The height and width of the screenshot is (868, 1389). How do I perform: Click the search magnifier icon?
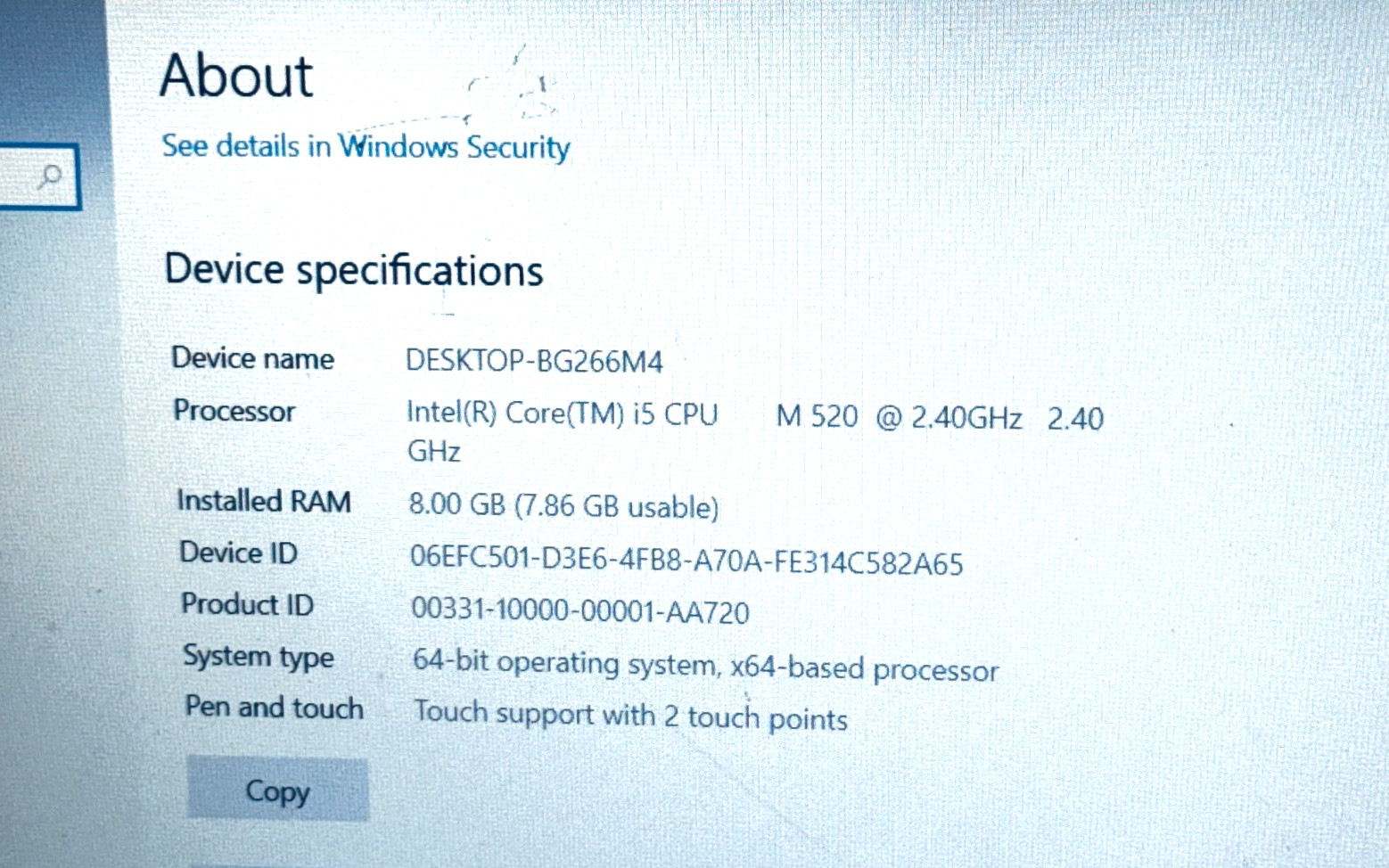(x=50, y=176)
